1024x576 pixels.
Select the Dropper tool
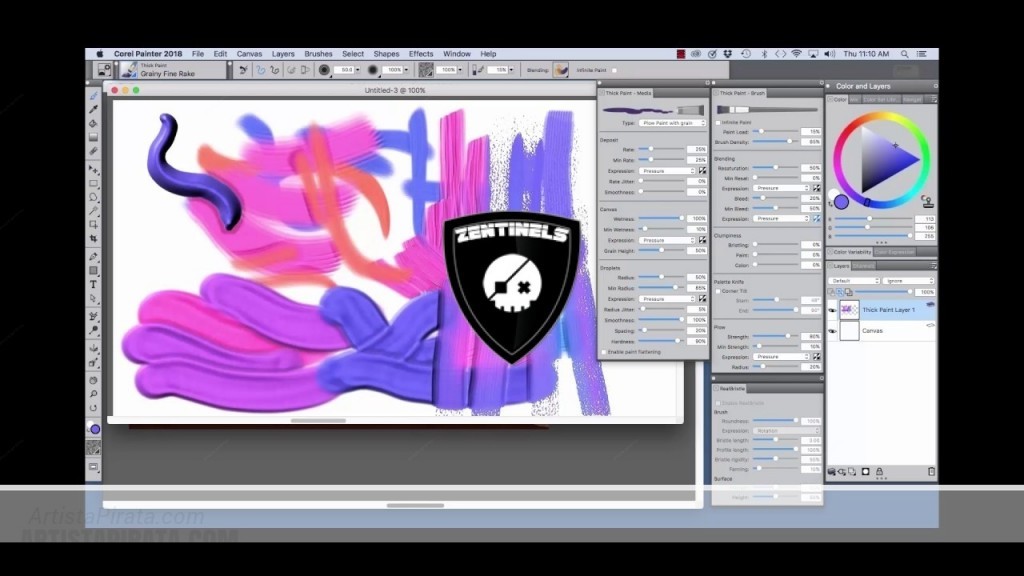[93, 110]
